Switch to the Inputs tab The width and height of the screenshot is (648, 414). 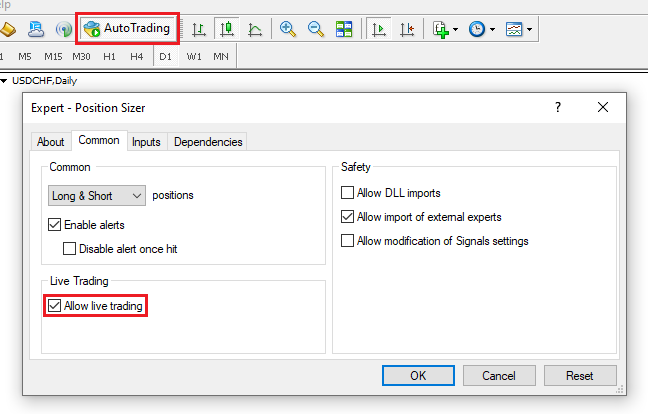click(x=146, y=142)
